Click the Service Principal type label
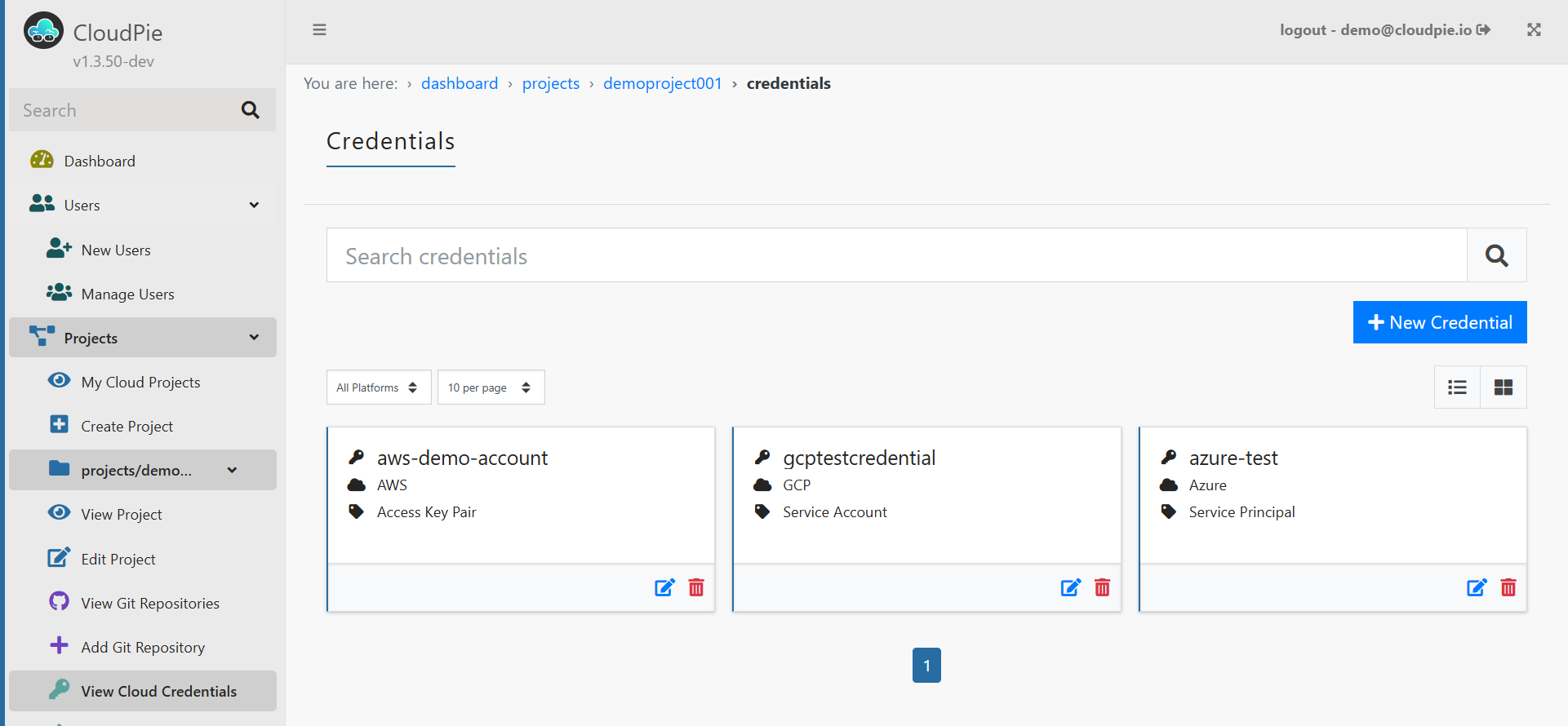This screenshot has width=1568, height=726. (1242, 511)
